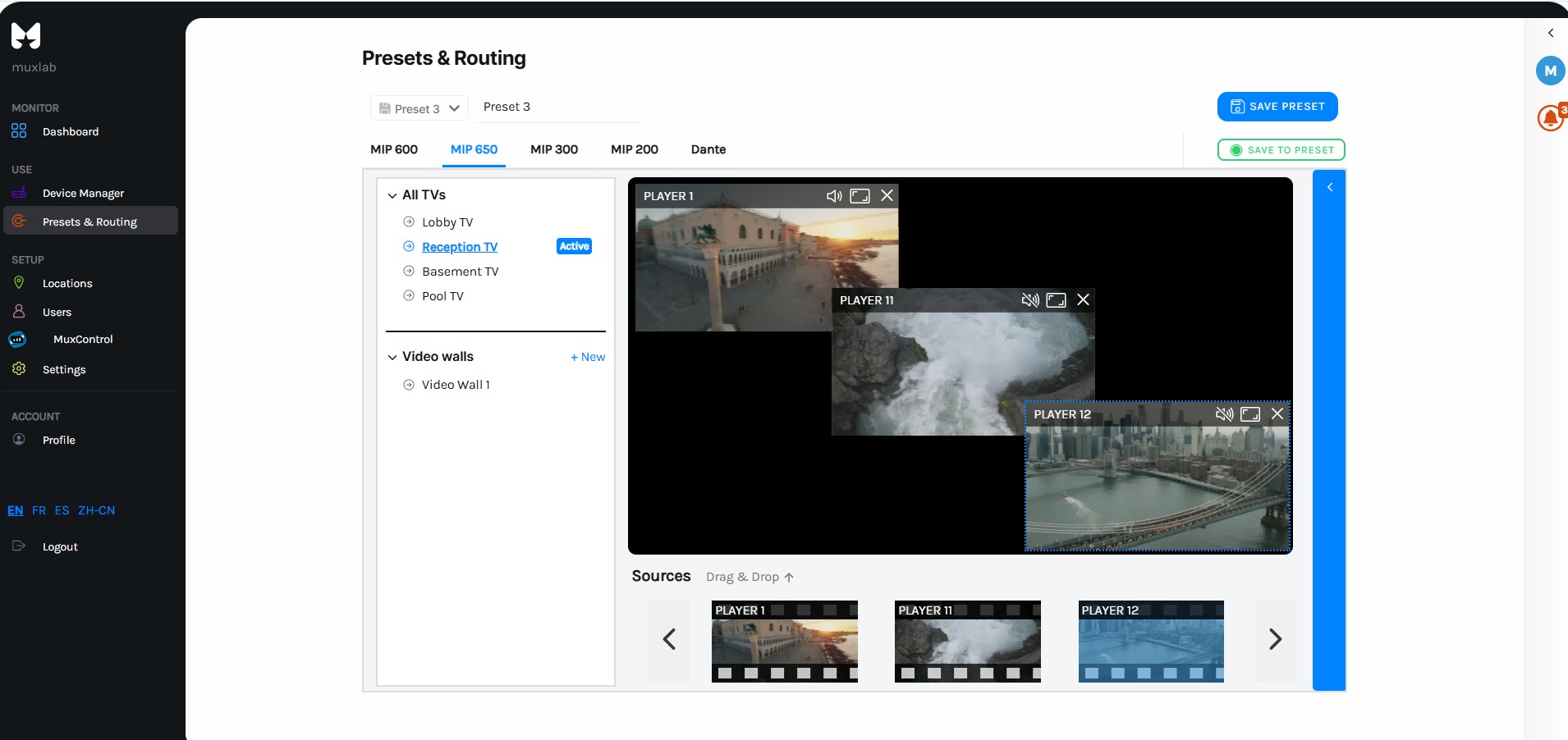Collapse the All TVs list

tap(392, 195)
